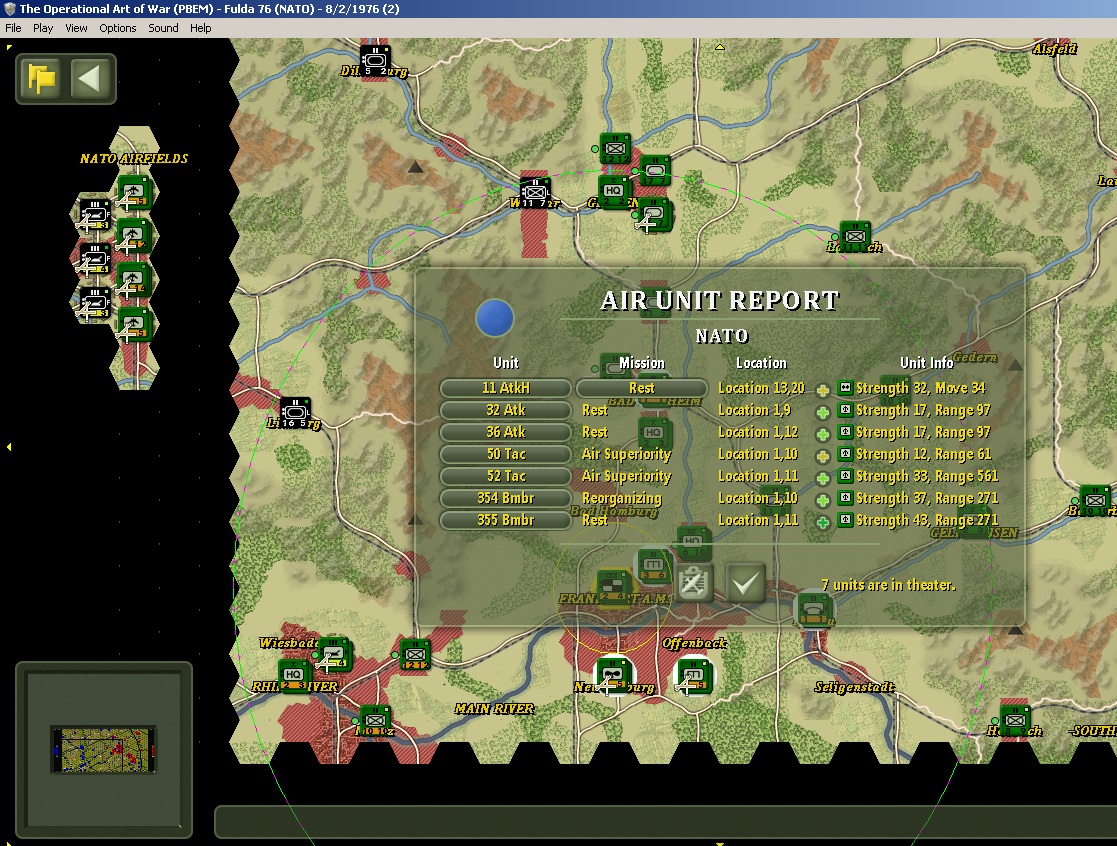This screenshot has height=846, width=1117.
Task: Click the 50 Tac unit button
Action: [506, 454]
